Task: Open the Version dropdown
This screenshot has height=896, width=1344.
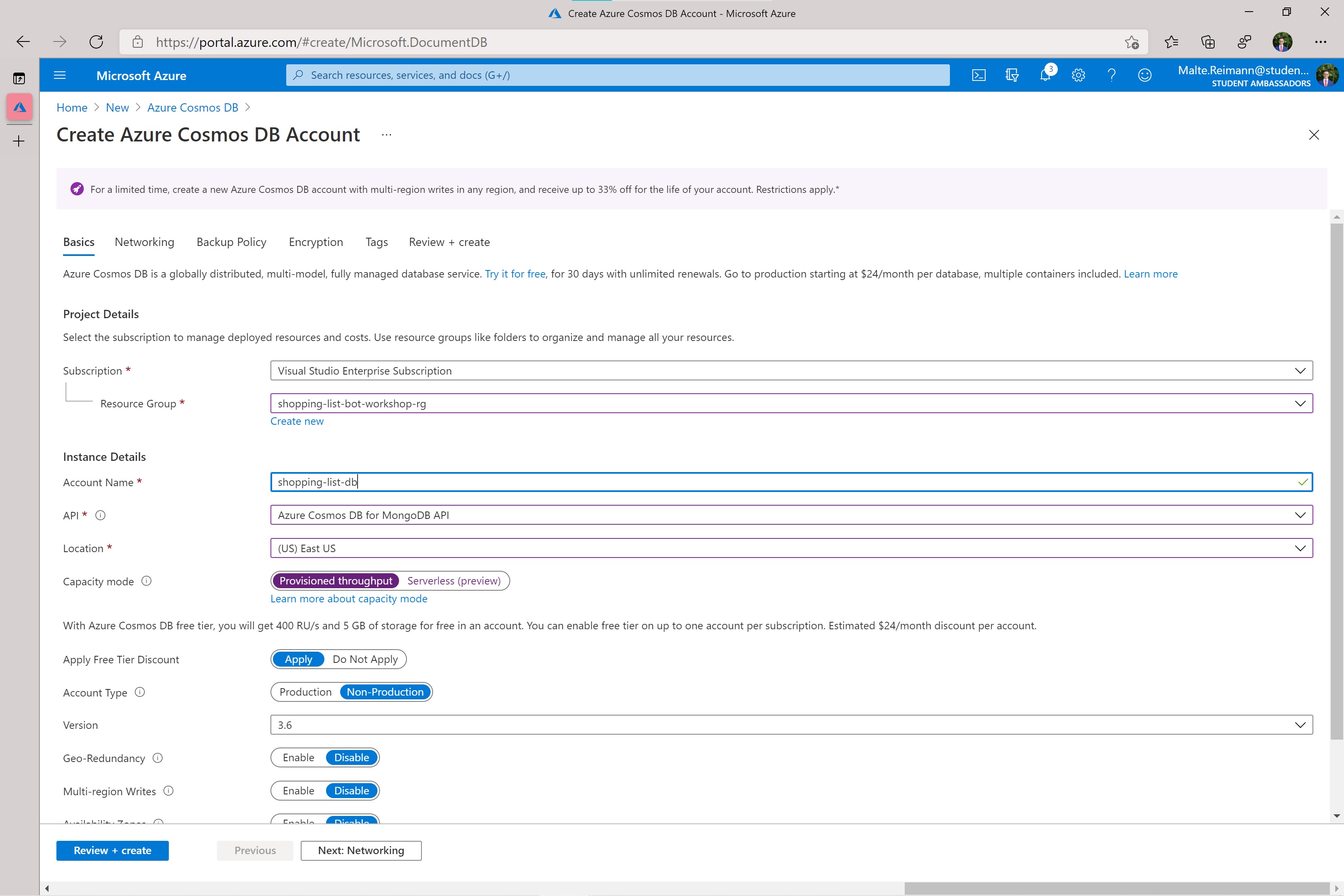Action: pyautogui.click(x=1300, y=725)
